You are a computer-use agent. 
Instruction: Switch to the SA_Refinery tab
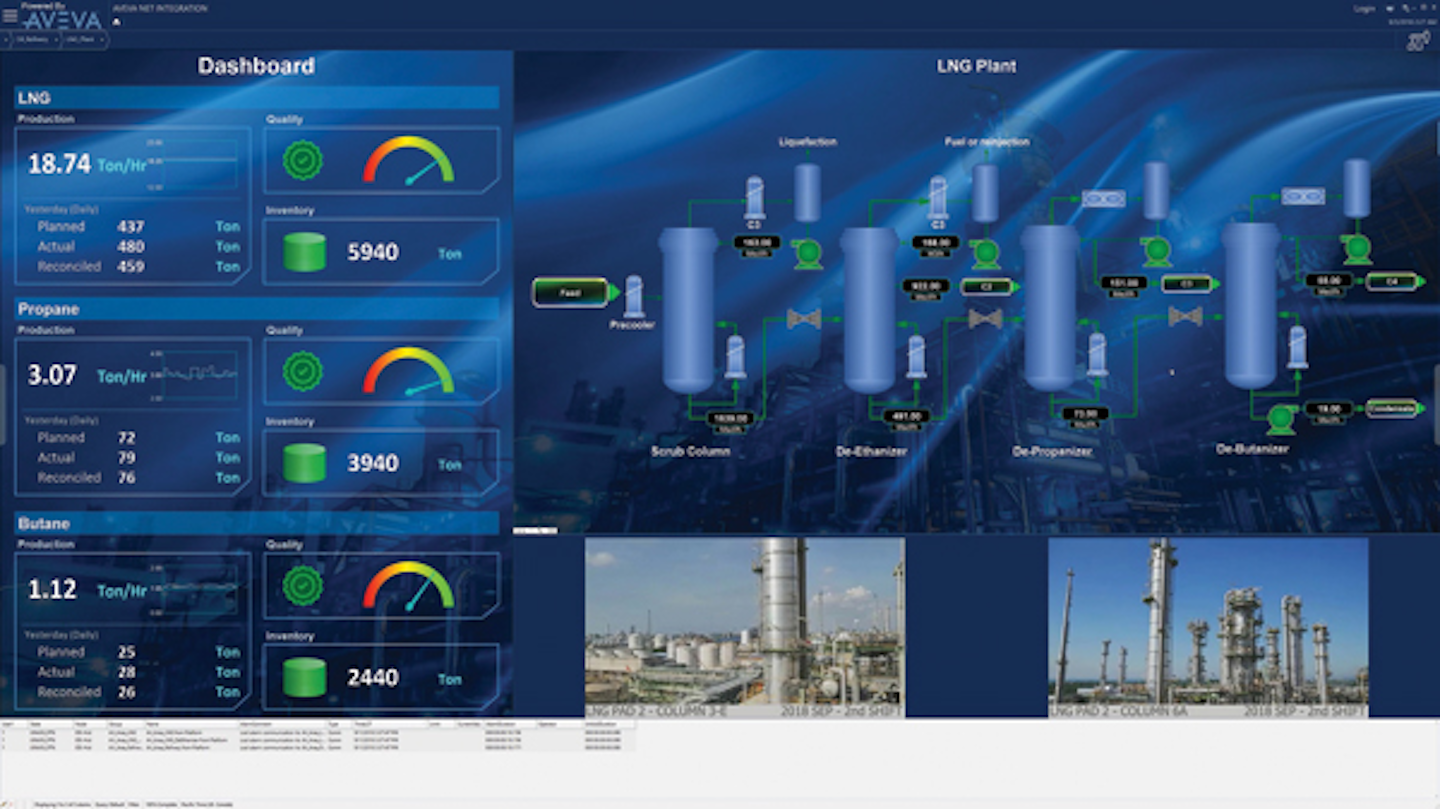(x=32, y=41)
